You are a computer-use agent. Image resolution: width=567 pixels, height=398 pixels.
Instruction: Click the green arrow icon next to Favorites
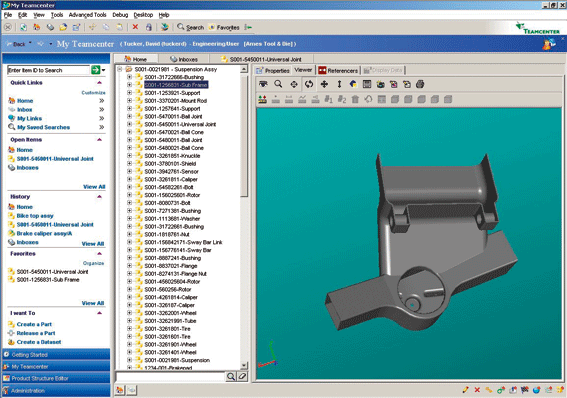pyautogui.click(x=248, y=27)
